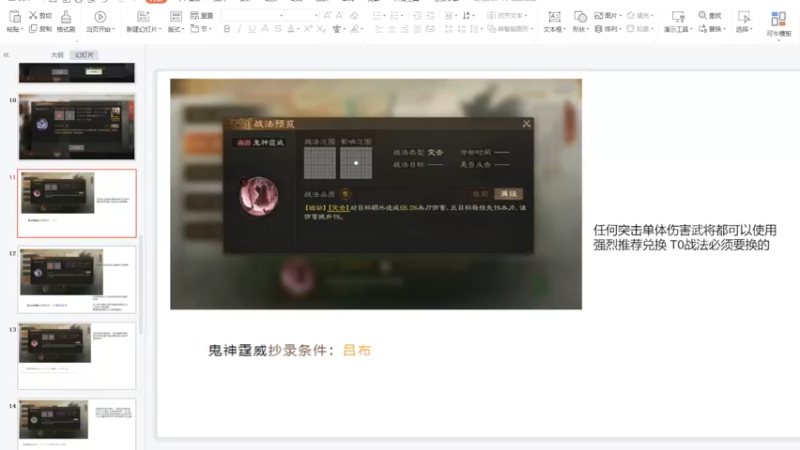The height and width of the screenshot is (450, 800).
Task: Start slideshow from current slide icon
Action: (x=100, y=17)
